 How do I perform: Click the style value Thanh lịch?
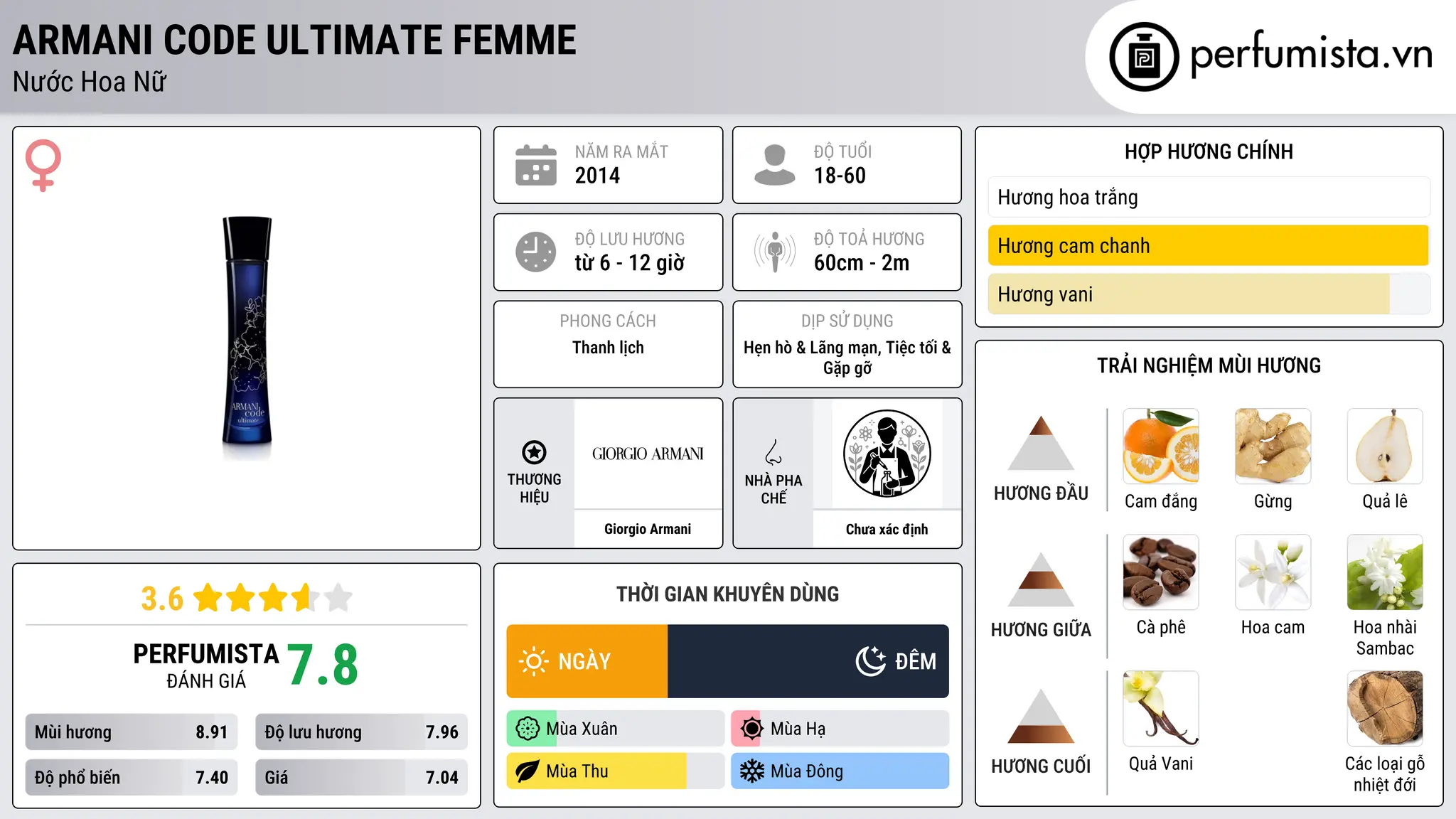point(608,348)
